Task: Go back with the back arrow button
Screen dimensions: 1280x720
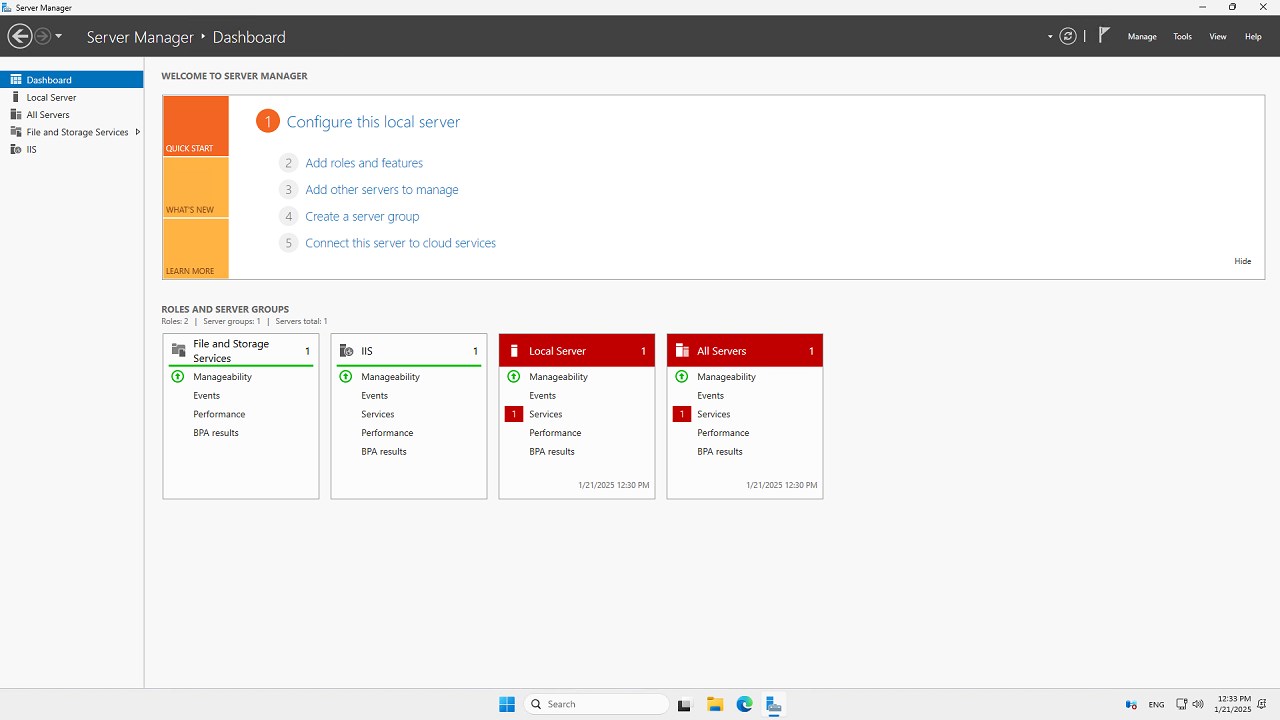Action: pyautogui.click(x=19, y=36)
